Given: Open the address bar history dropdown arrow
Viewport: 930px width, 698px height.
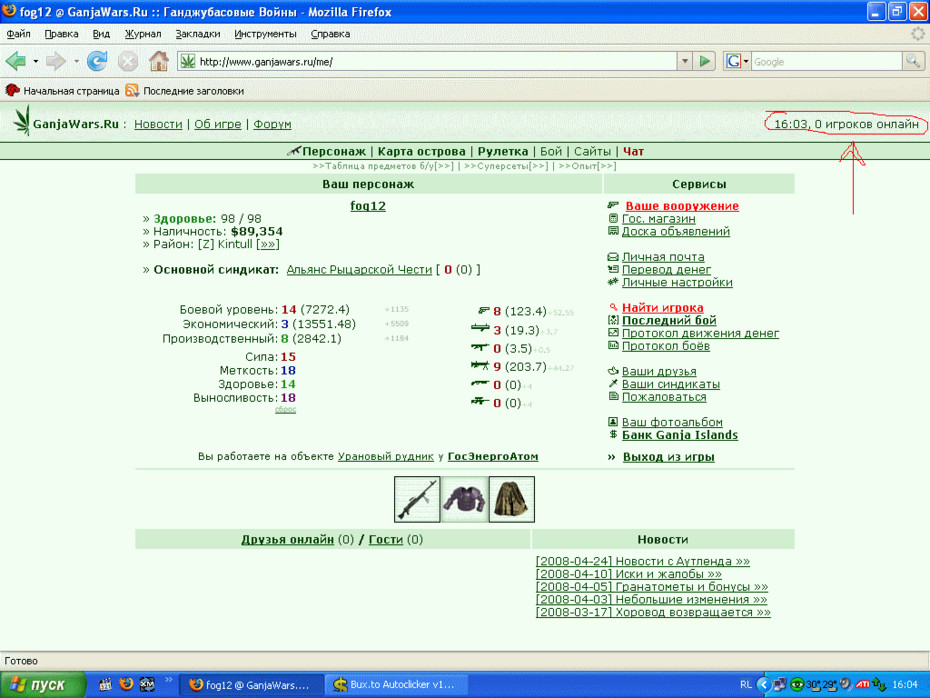Looking at the screenshot, I should coord(685,61).
